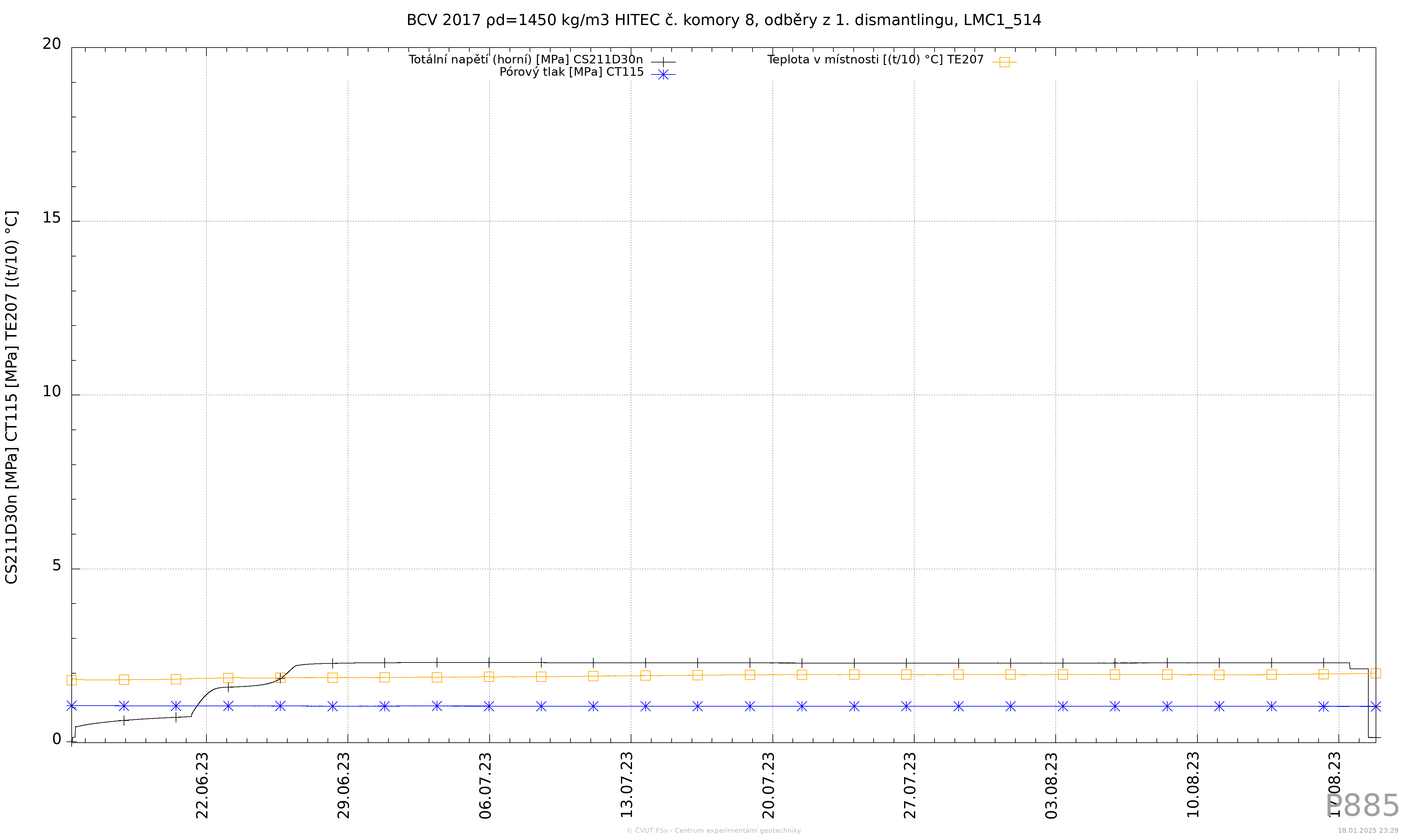Click x-axis date label '13.07.23'
Image resolution: width=1427 pixels, height=840 pixels.
[x=626, y=785]
